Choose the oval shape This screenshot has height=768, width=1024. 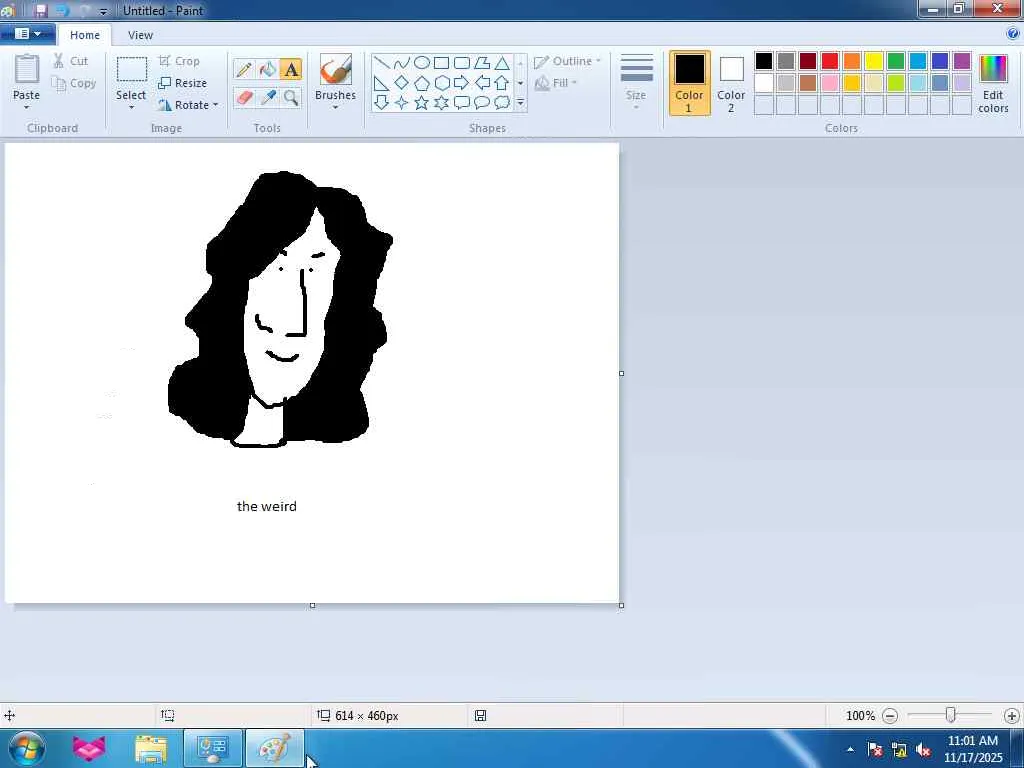click(421, 62)
